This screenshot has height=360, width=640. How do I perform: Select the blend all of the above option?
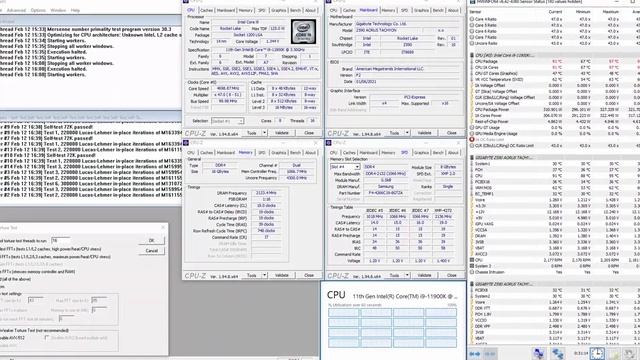(x=15, y=279)
